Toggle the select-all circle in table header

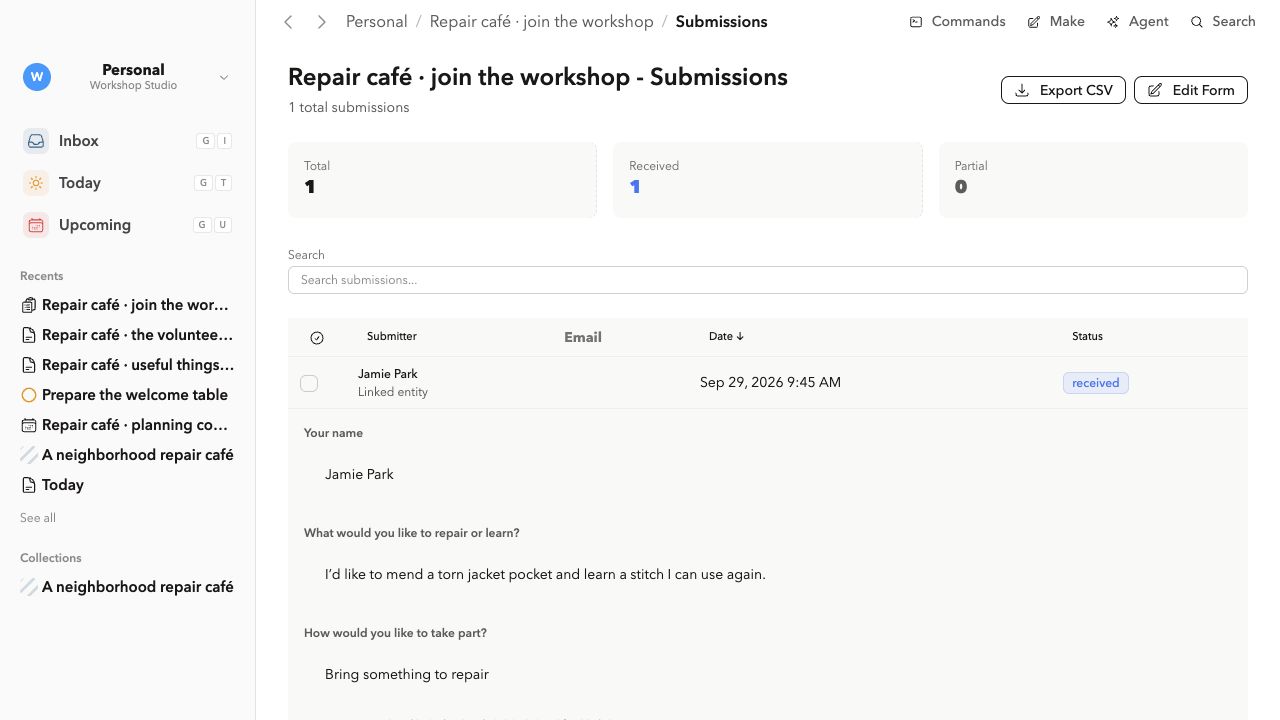[x=317, y=338]
